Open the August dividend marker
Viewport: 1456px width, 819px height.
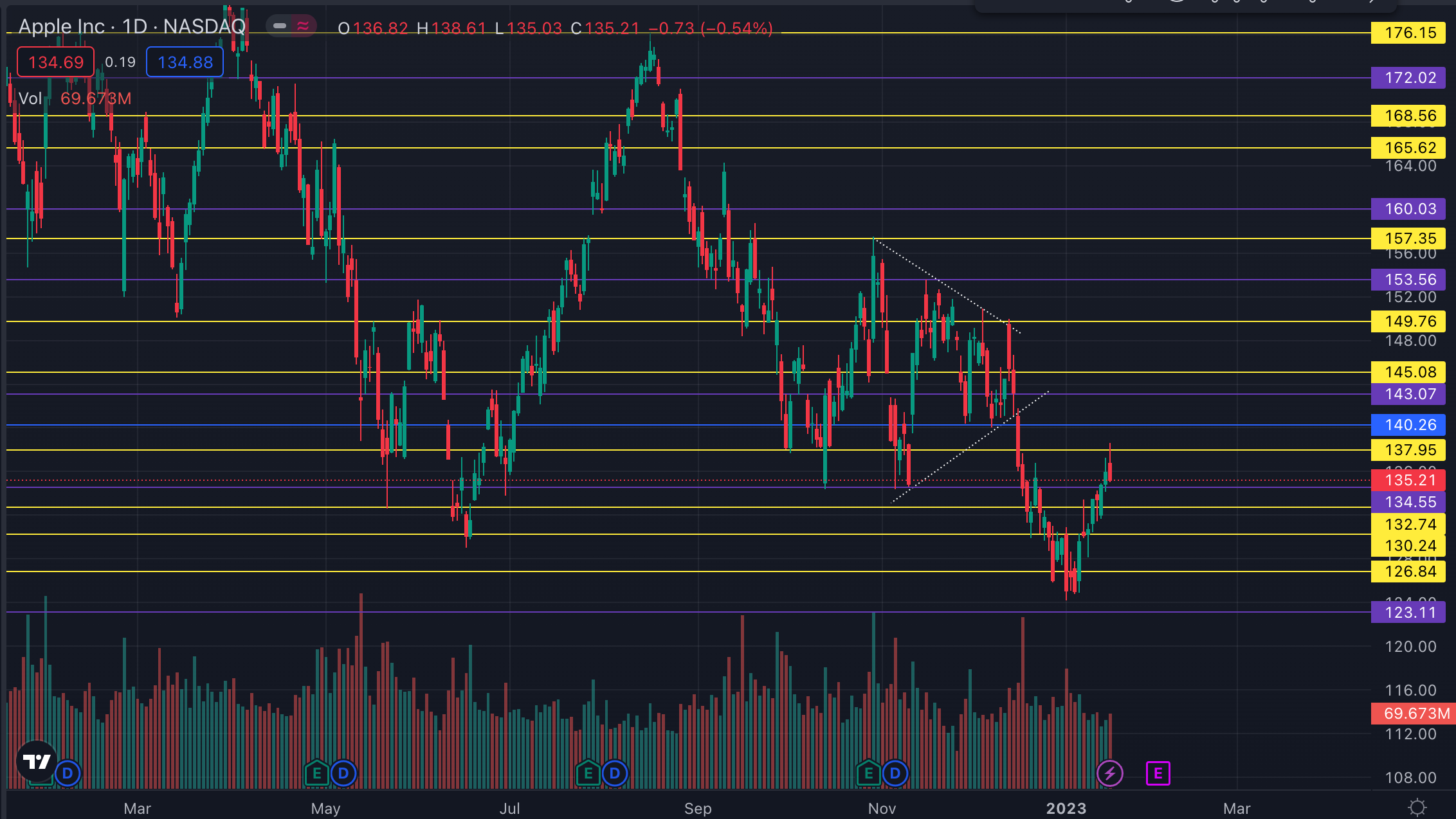[x=615, y=773]
